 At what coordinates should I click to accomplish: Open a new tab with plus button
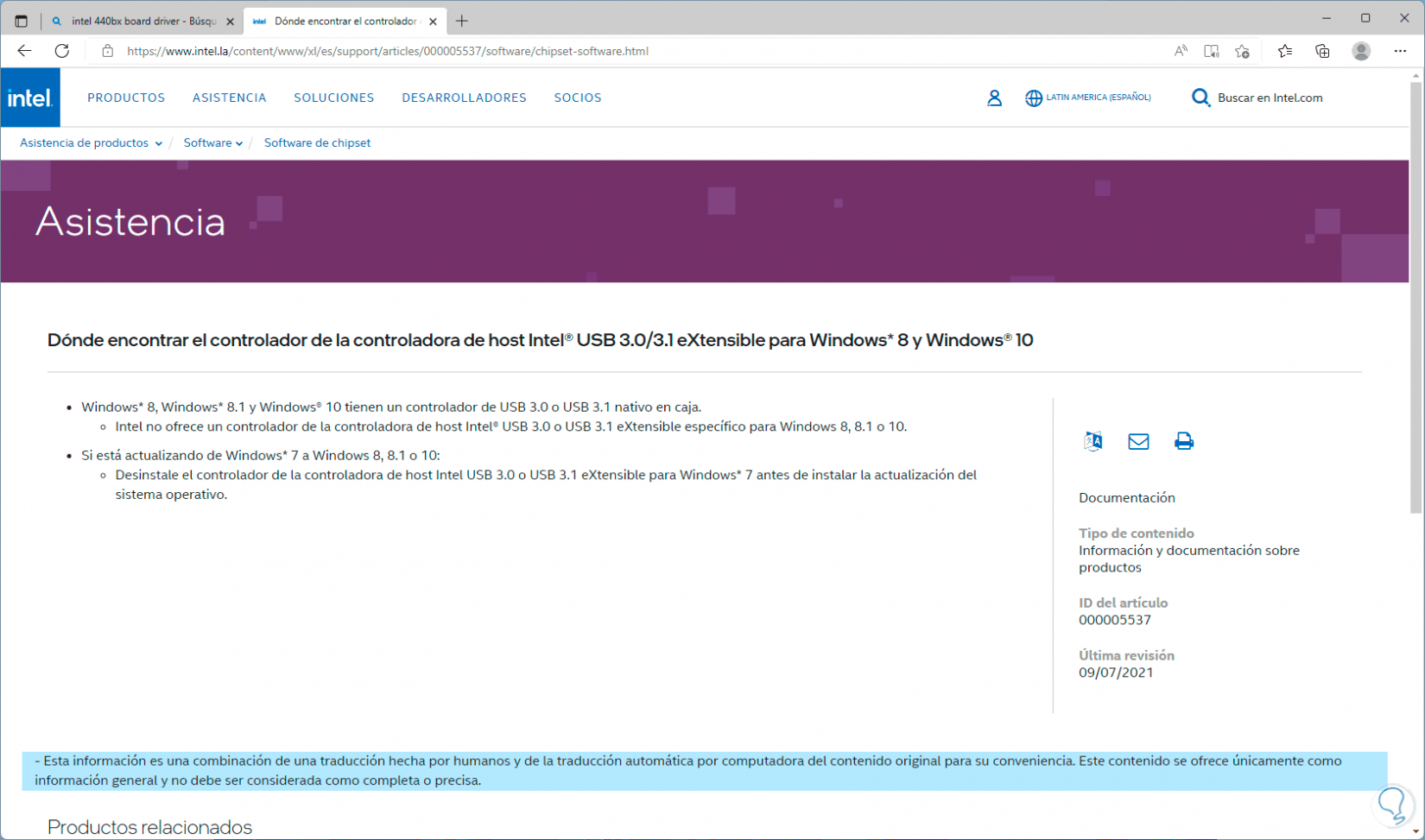pyautogui.click(x=462, y=21)
